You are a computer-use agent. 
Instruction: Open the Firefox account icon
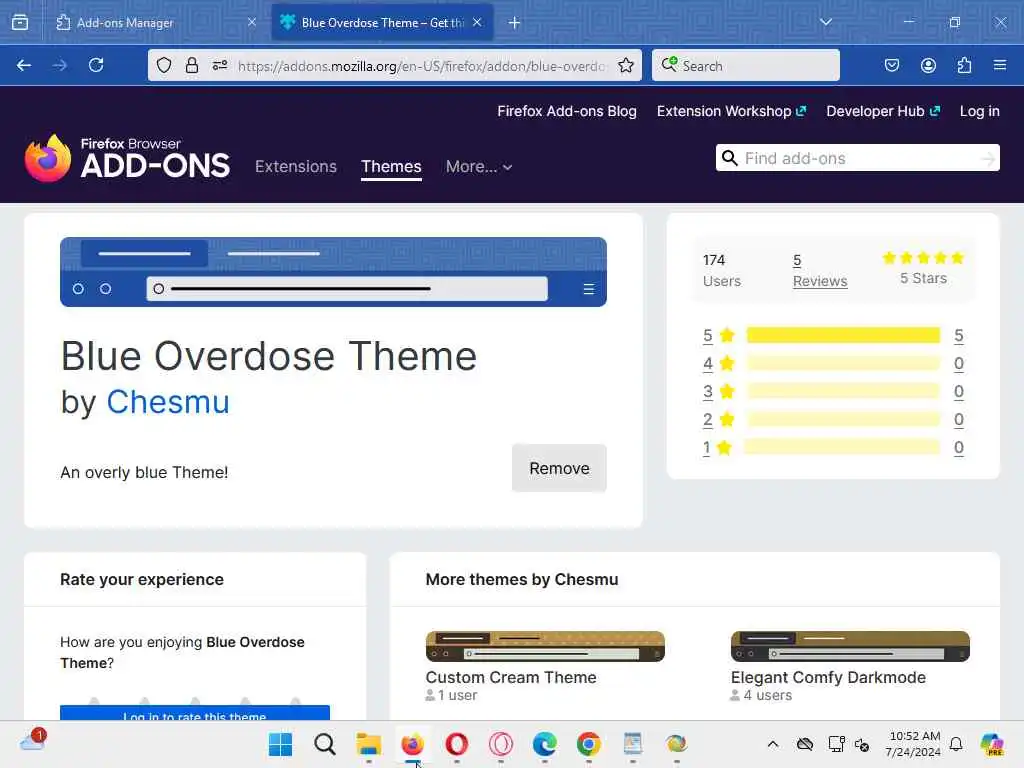click(928, 65)
